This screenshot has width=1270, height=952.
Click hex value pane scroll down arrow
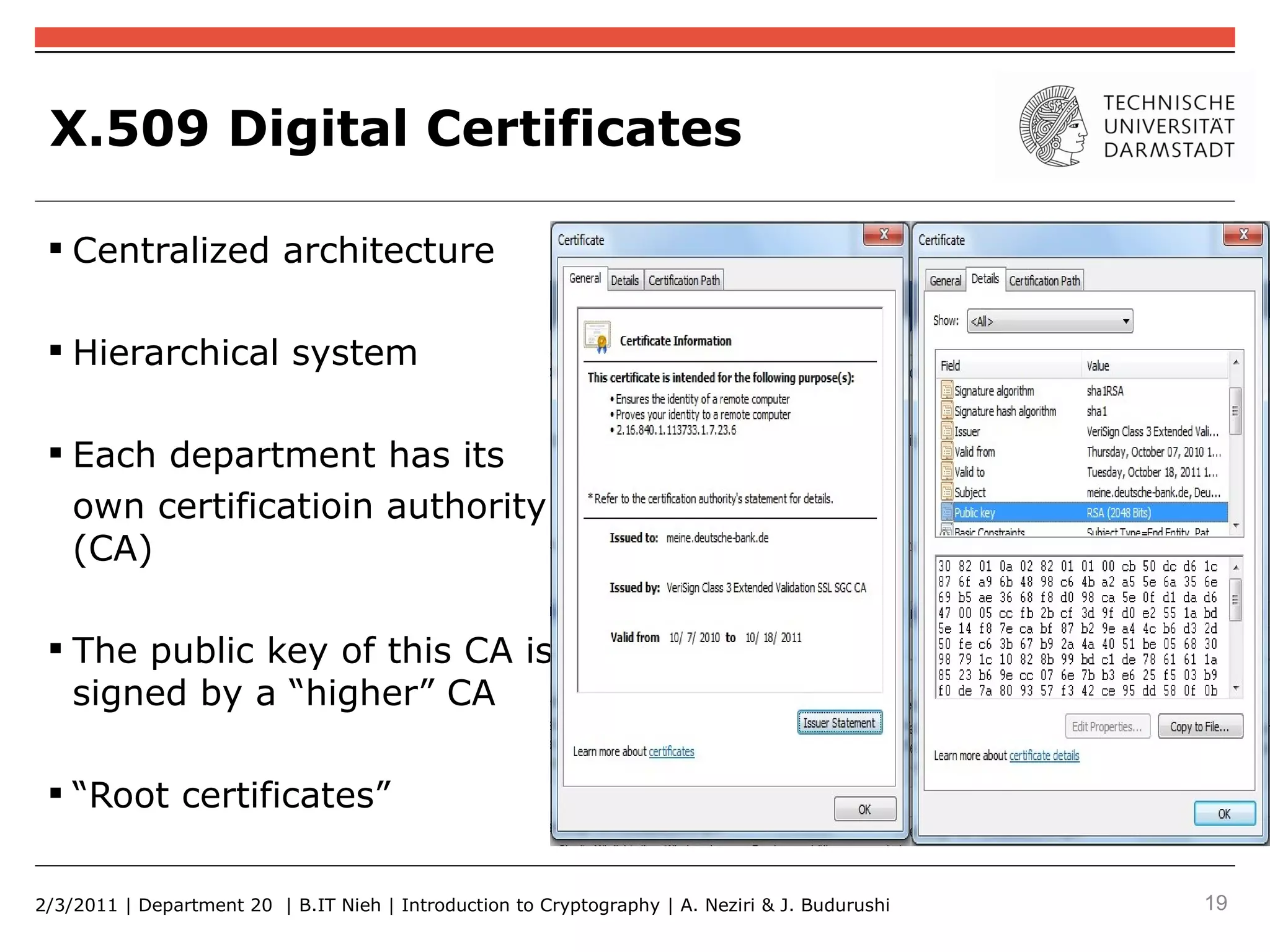pos(1236,688)
